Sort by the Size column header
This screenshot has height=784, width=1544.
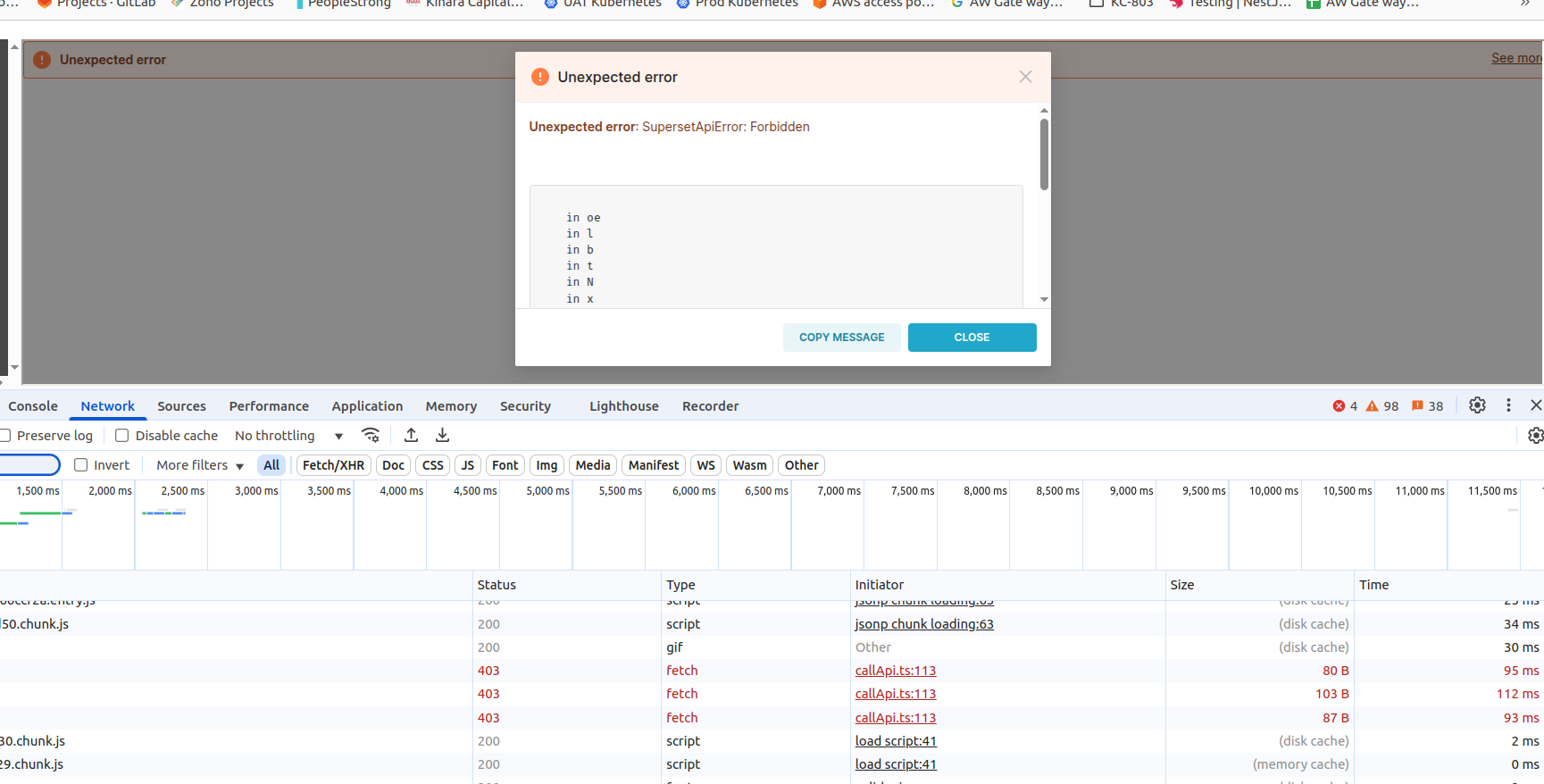click(x=1259, y=585)
